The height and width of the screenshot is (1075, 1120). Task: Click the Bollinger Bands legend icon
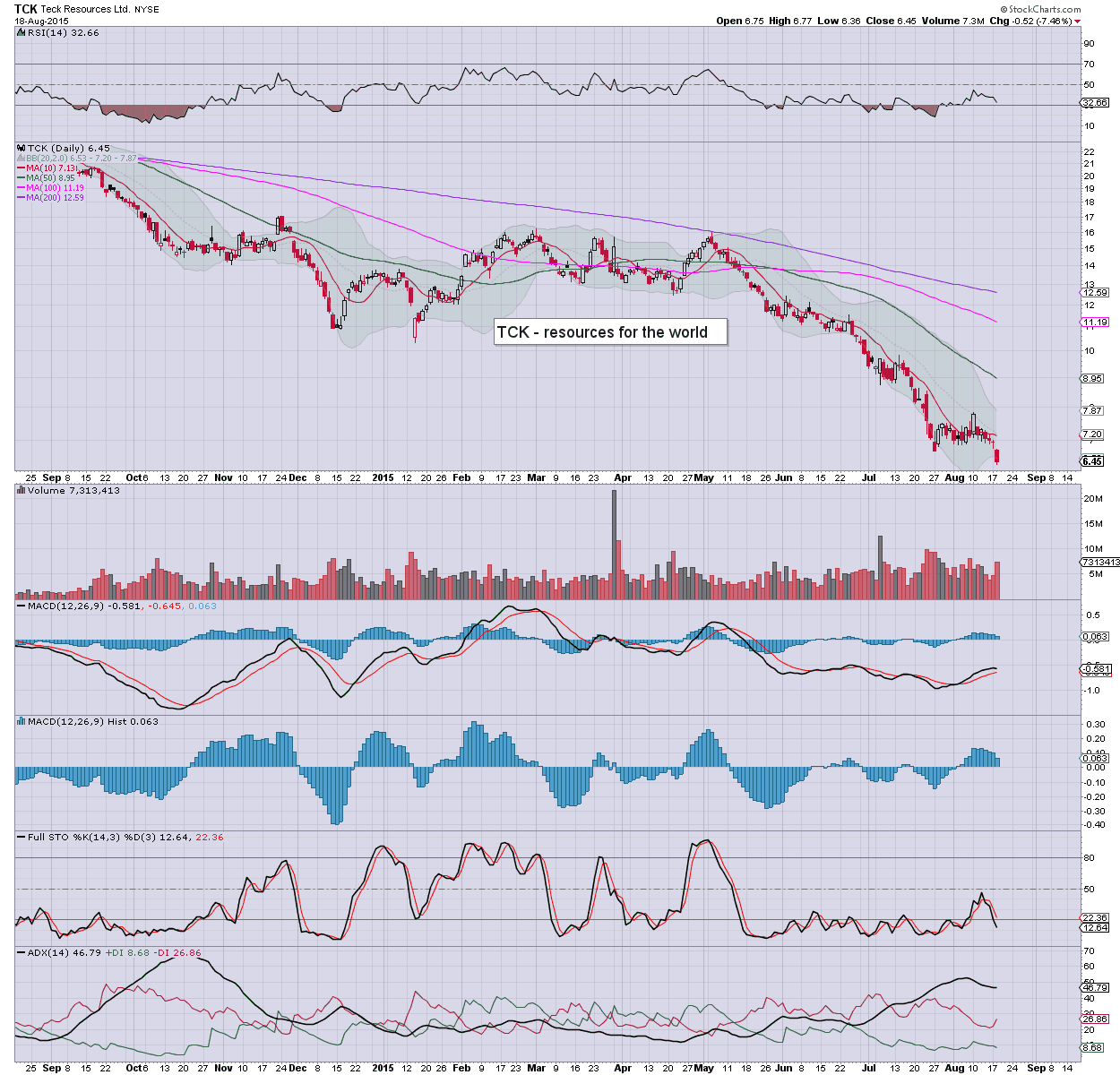22,158
